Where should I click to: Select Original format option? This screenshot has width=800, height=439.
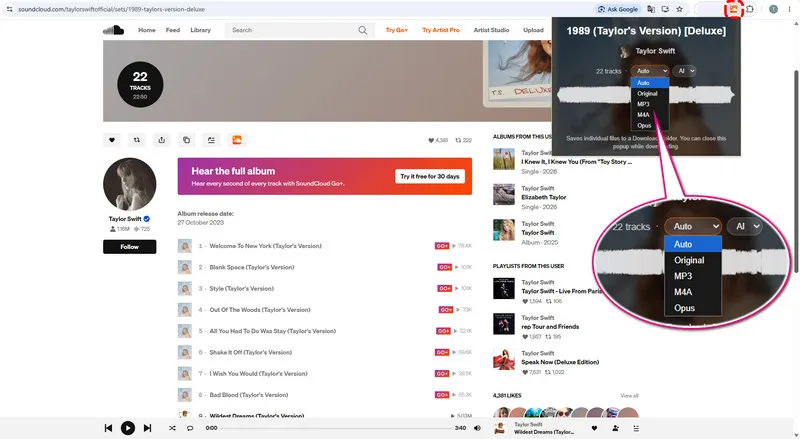(x=649, y=93)
